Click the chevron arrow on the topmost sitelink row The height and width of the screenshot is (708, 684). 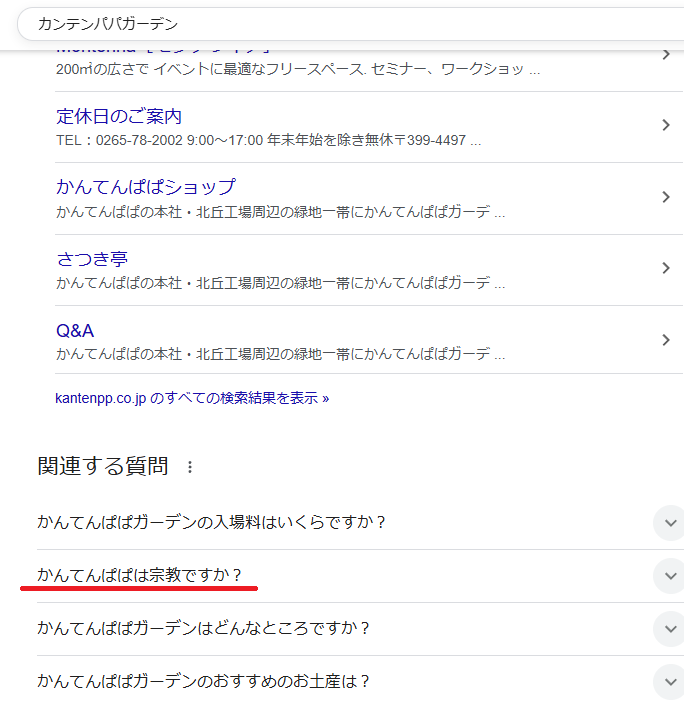(x=666, y=54)
